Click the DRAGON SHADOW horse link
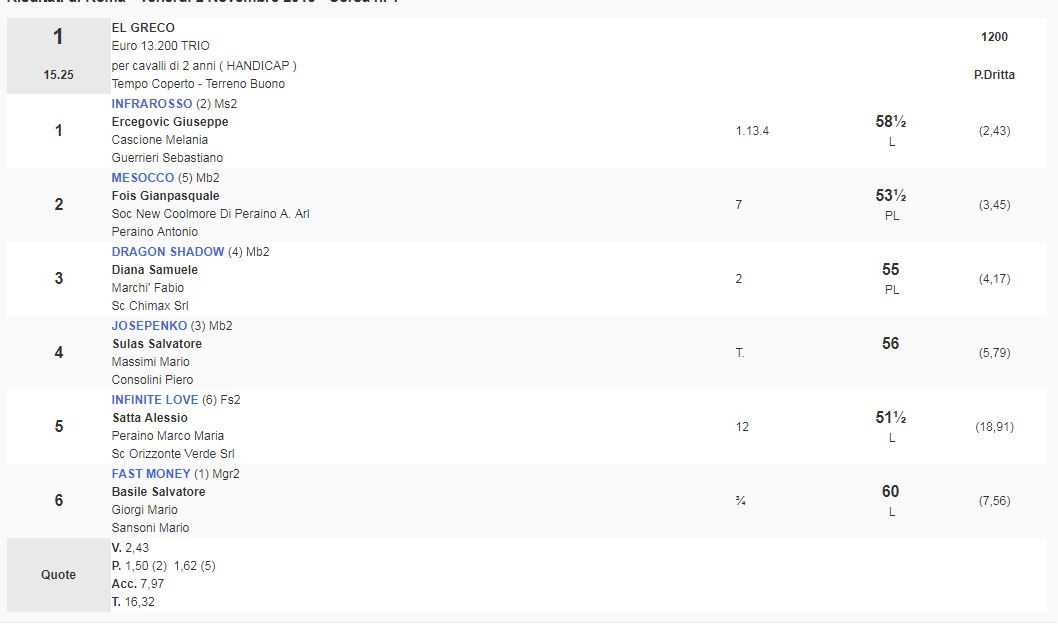Screen dimensions: 1058x629 pyautogui.click(x=168, y=252)
